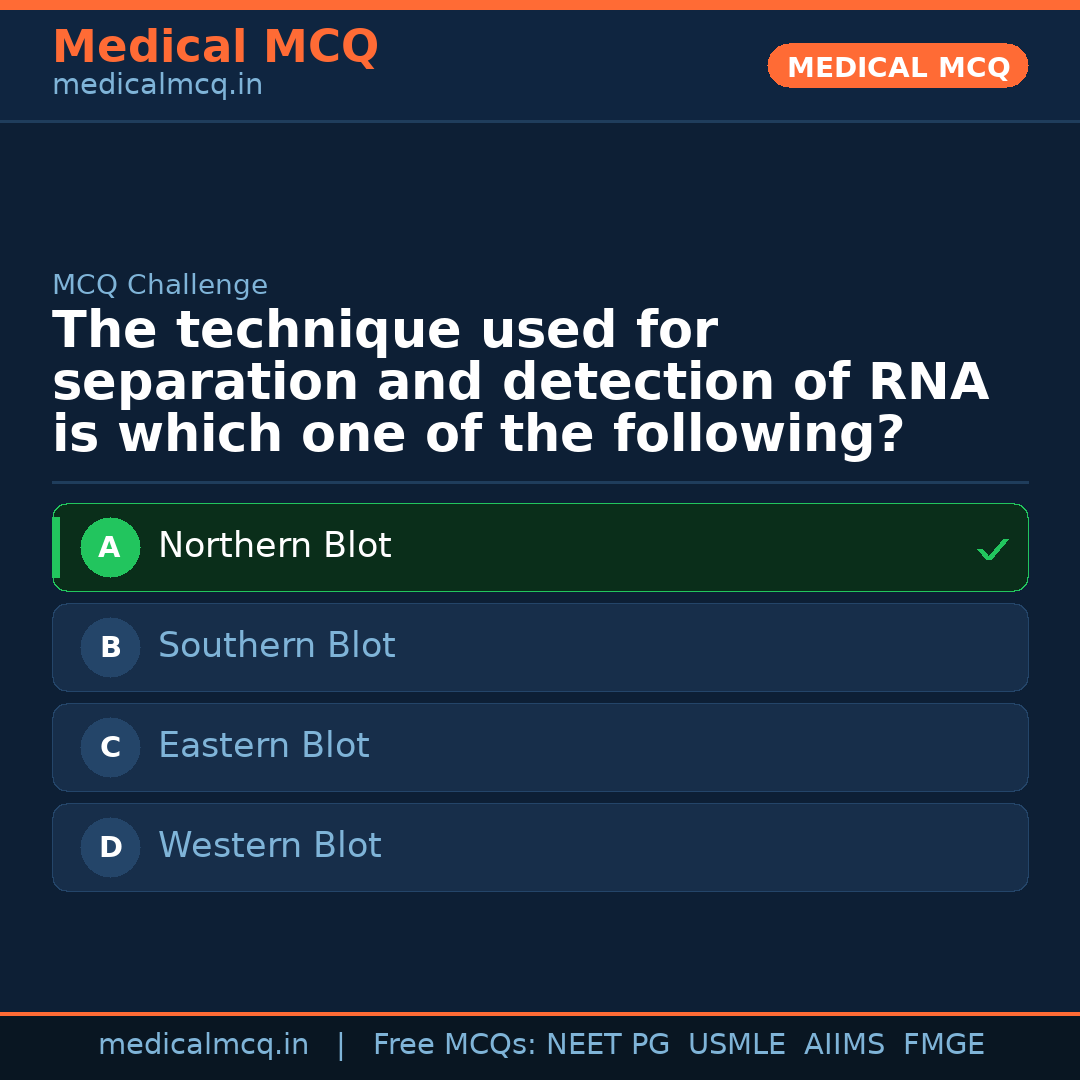Click the RNA technique question text
Screen dimensions: 1080x1080
520,382
